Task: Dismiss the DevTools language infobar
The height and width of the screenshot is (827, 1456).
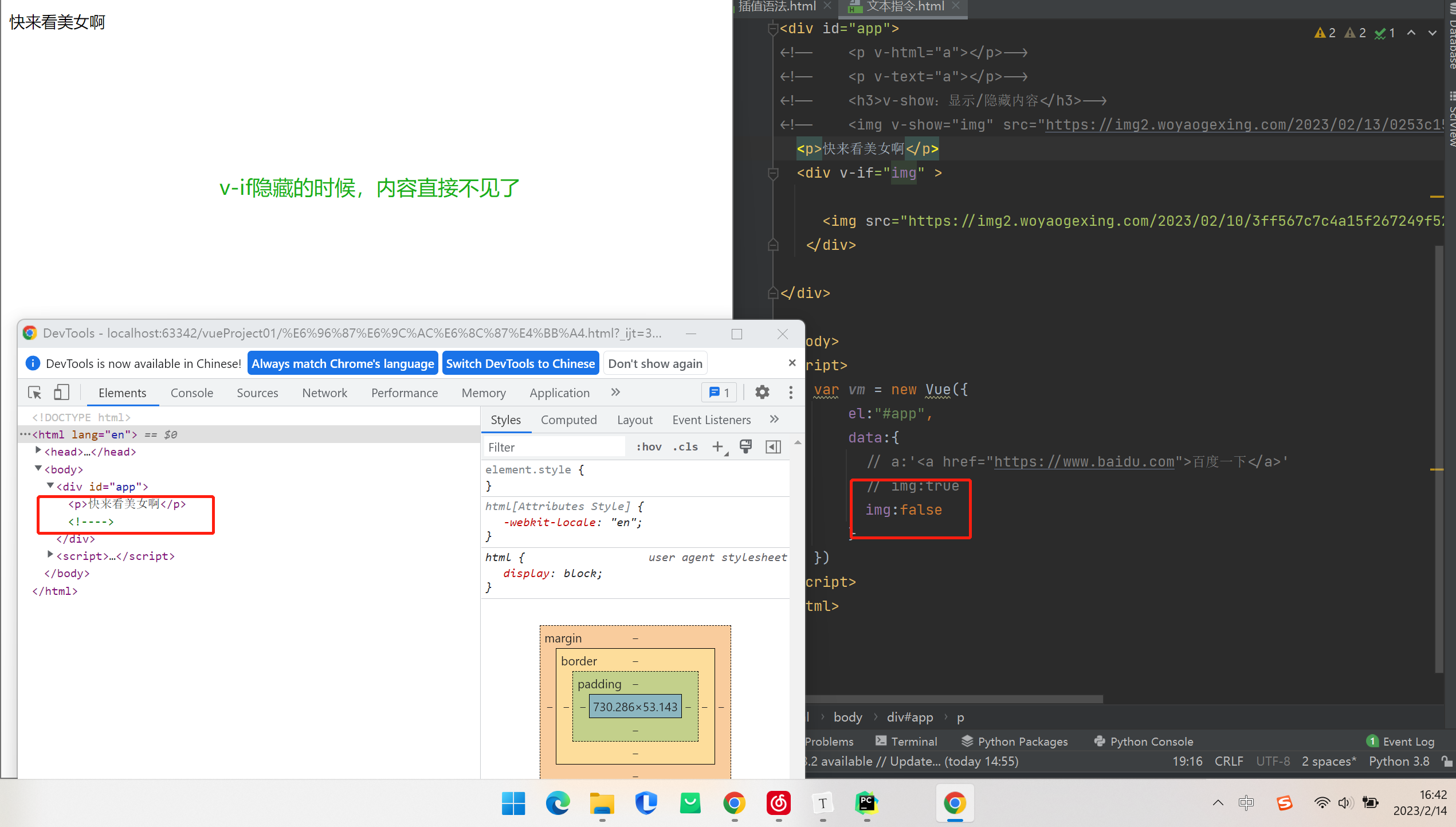Action: pyautogui.click(x=792, y=363)
